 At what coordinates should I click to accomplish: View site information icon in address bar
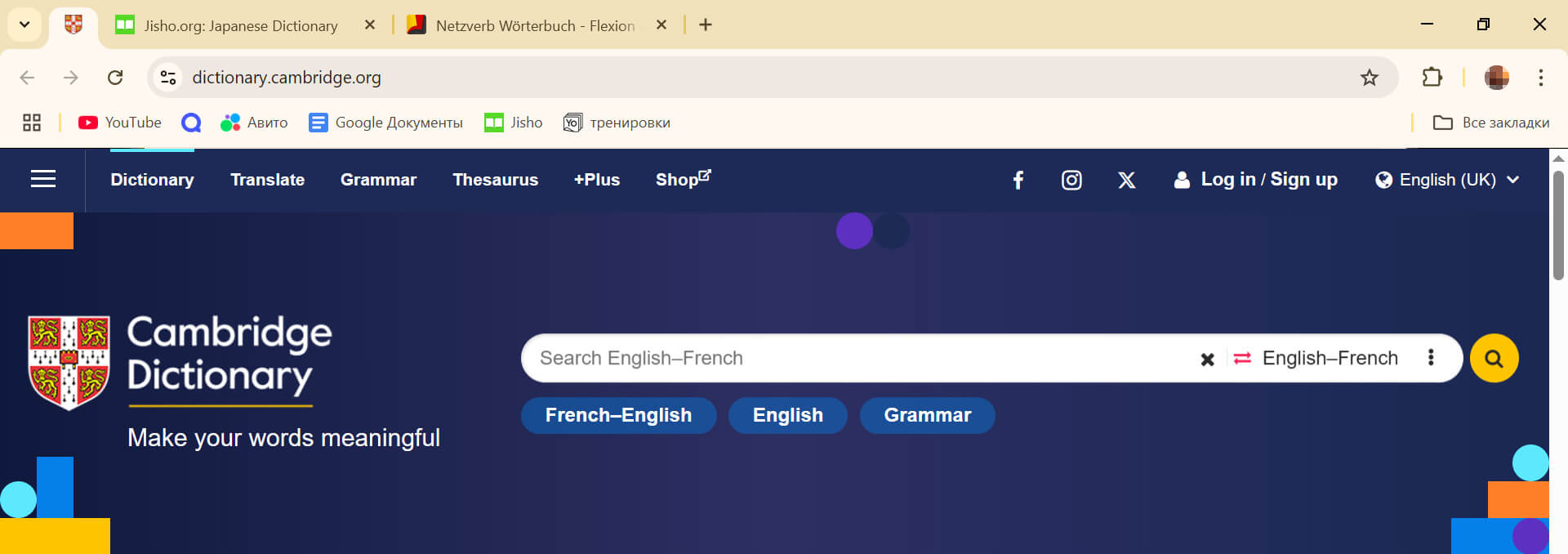(x=168, y=78)
